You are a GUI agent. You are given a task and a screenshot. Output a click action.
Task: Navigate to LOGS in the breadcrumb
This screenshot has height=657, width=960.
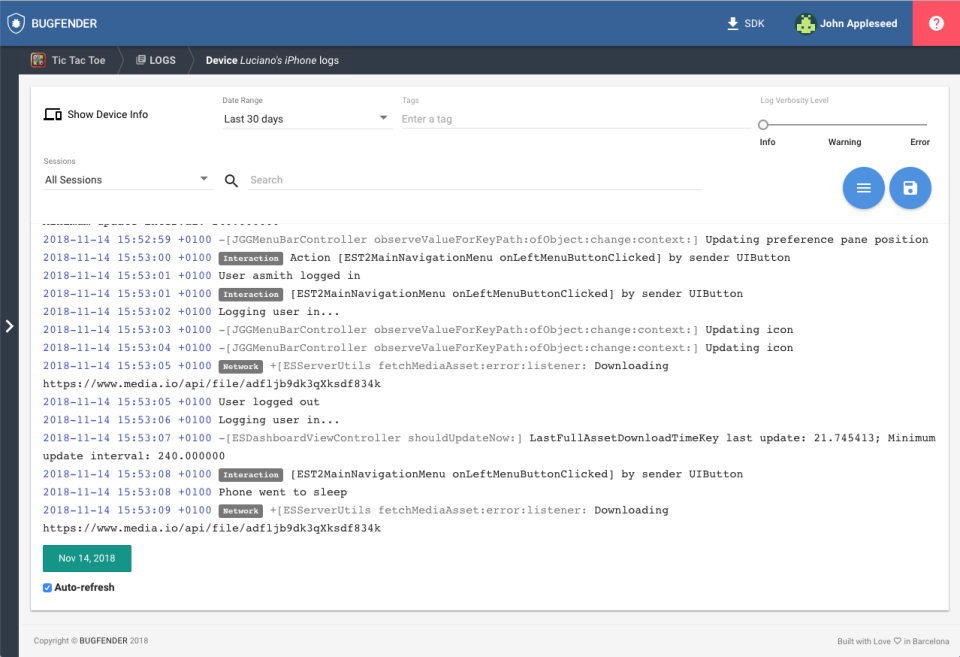[162, 60]
